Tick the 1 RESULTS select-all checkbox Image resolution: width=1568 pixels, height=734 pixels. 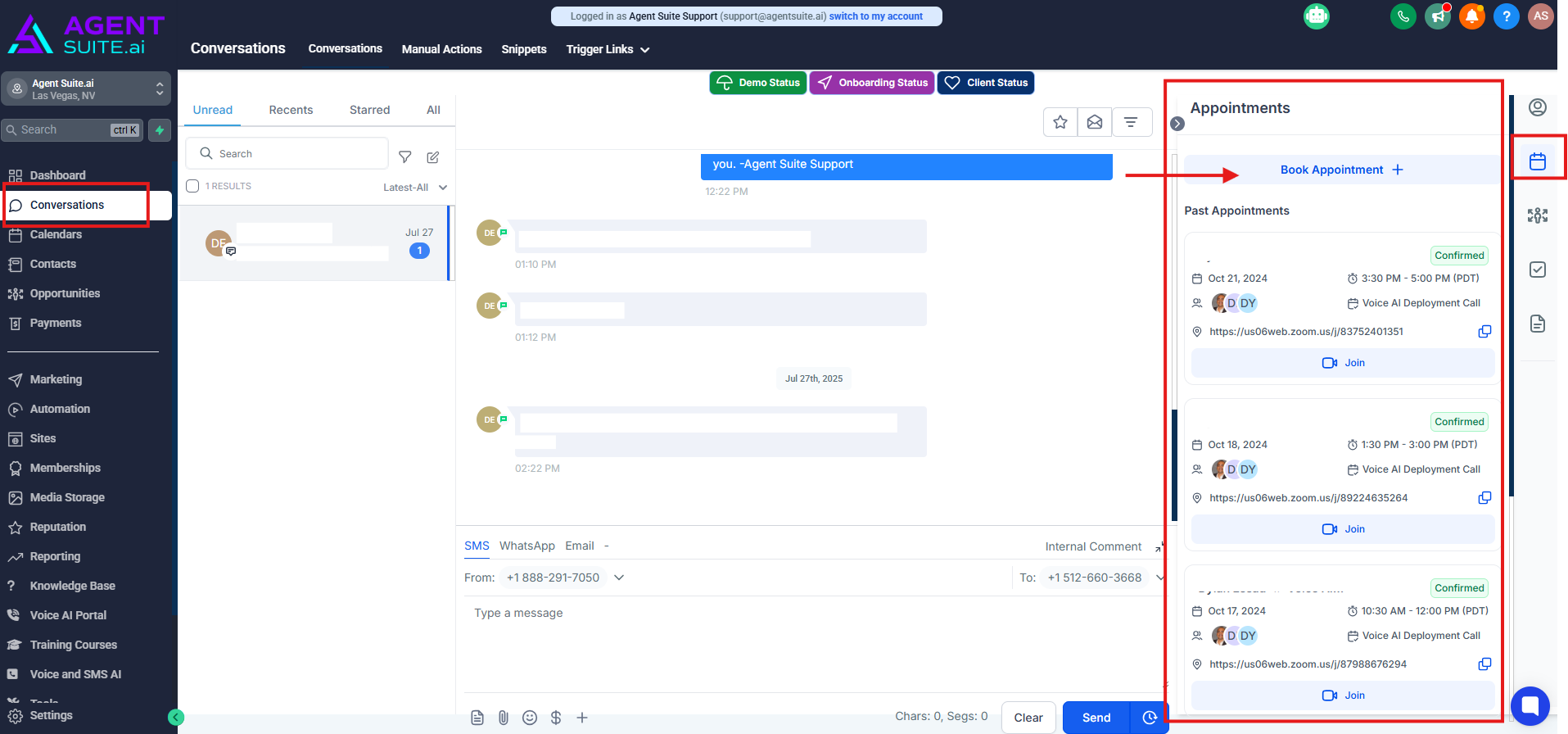click(192, 186)
